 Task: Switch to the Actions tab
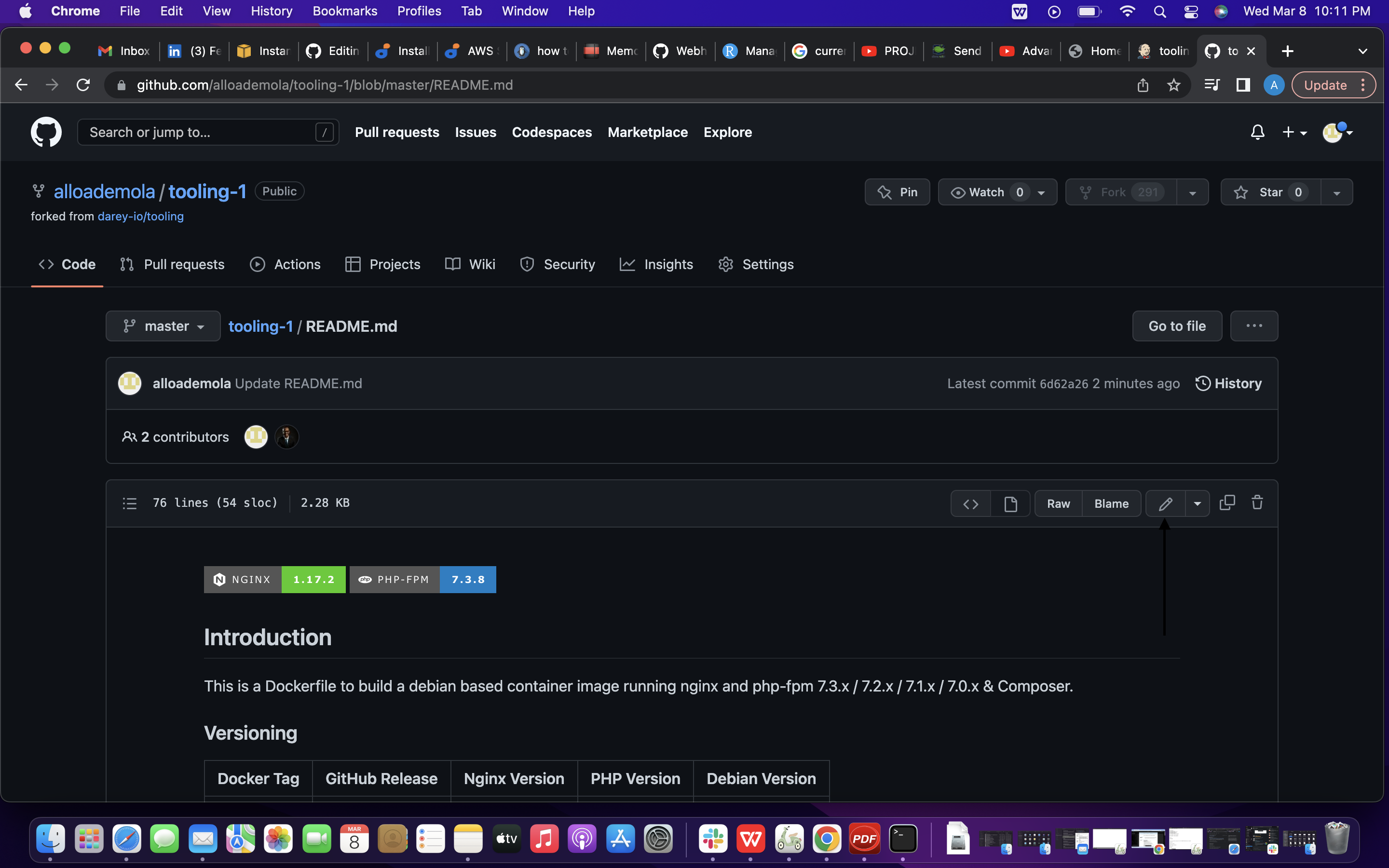(285, 264)
